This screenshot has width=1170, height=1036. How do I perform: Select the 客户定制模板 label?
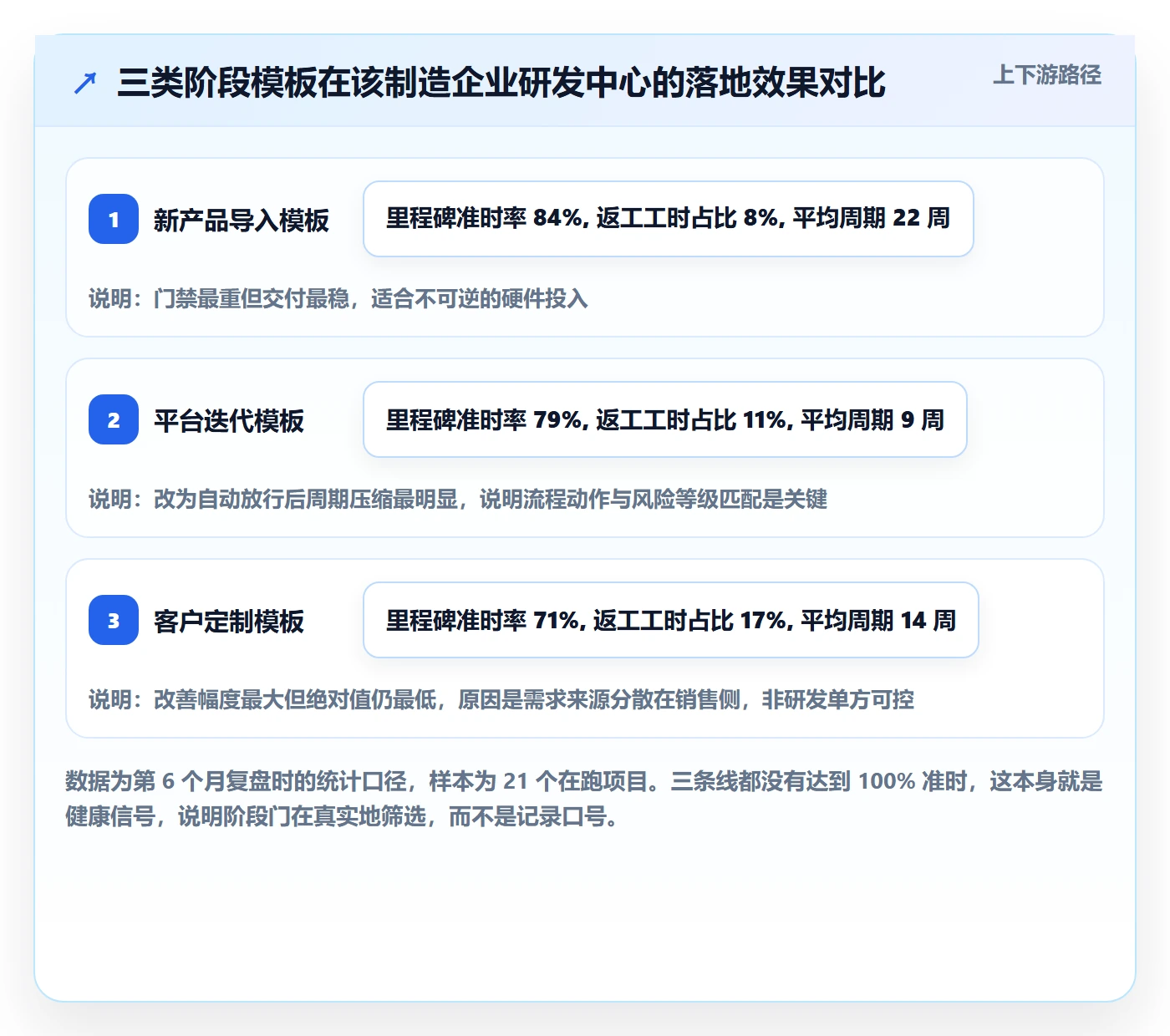(x=229, y=621)
